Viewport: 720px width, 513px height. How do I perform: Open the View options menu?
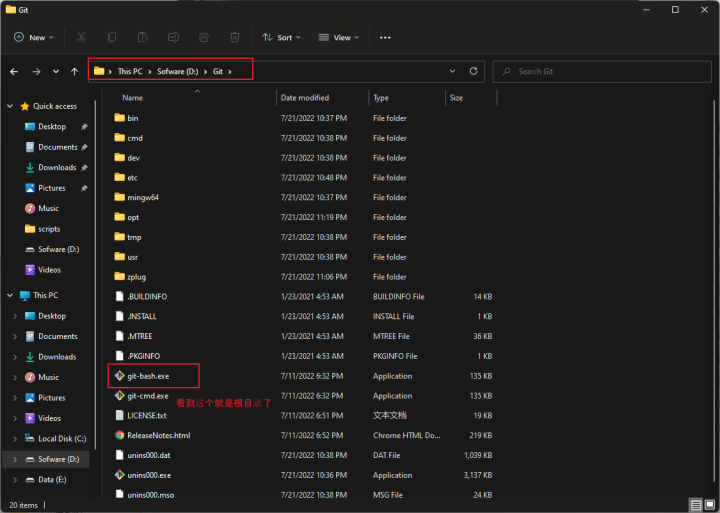(338, 37)
